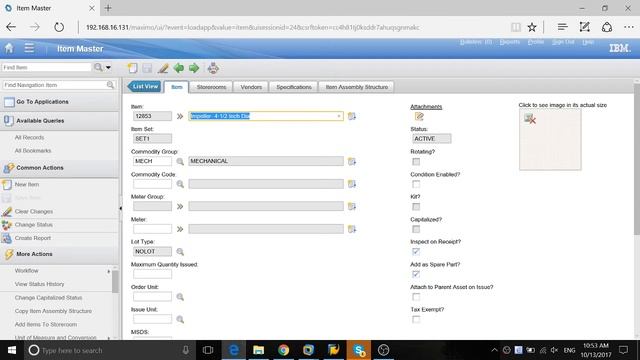Click the Lot Type lookup magnifier
This screenshot has width=640, height=360.
(180, 252)
